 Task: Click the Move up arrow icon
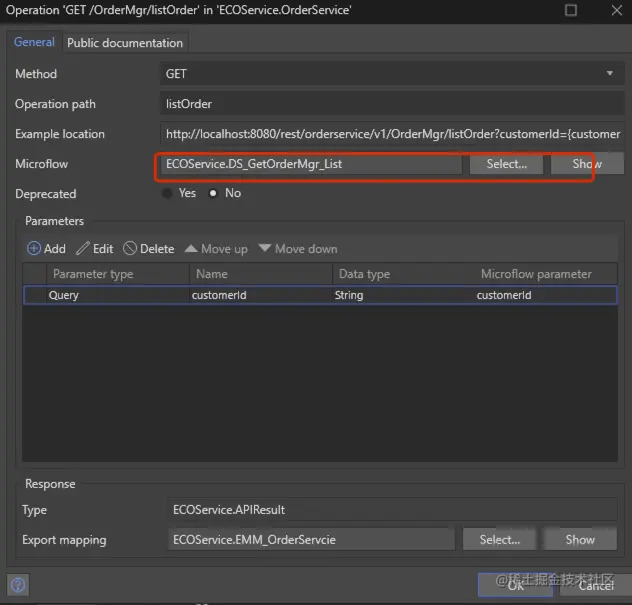[191, 248]
